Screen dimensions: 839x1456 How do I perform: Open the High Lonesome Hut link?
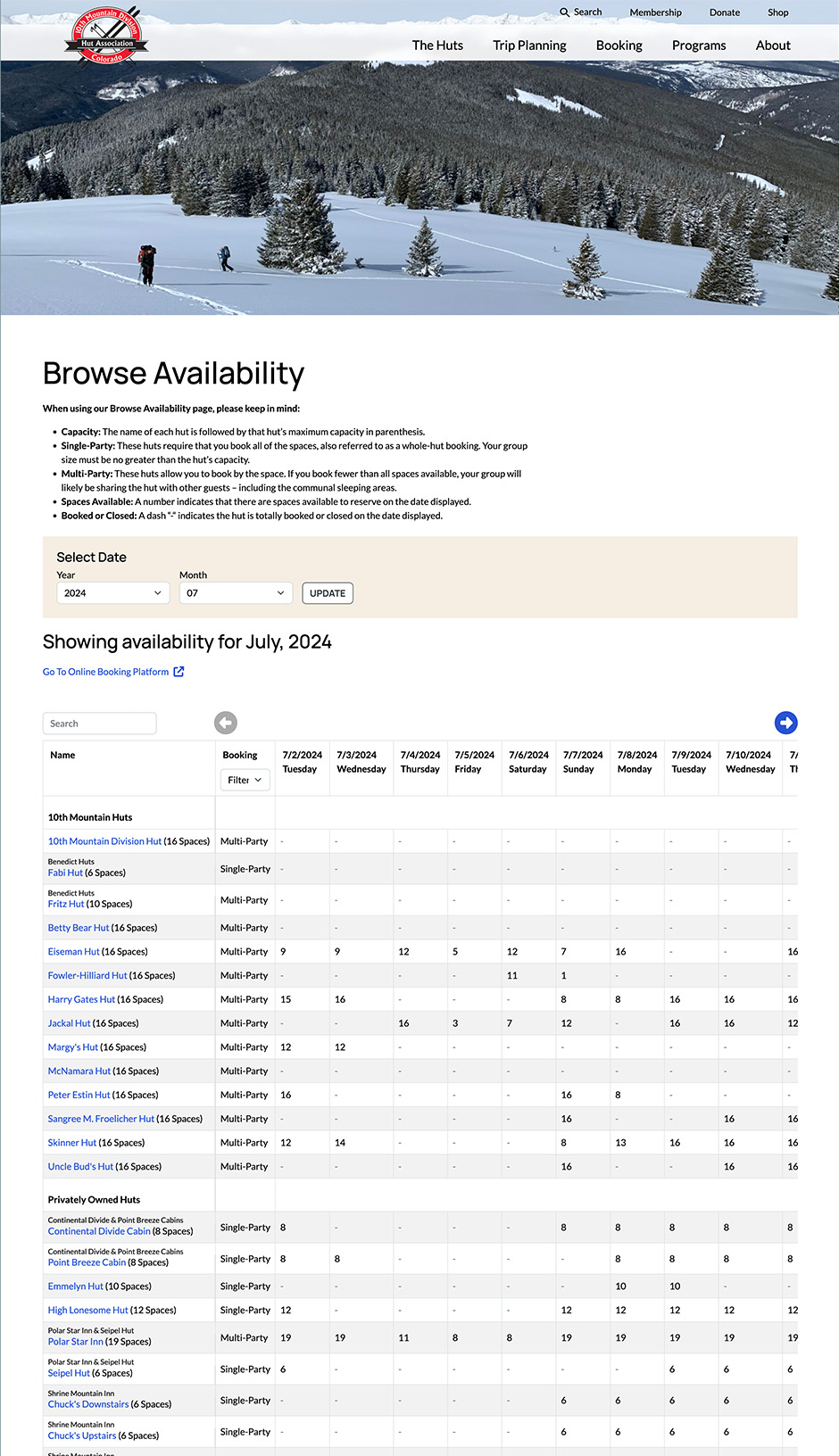click(88, 1311)
